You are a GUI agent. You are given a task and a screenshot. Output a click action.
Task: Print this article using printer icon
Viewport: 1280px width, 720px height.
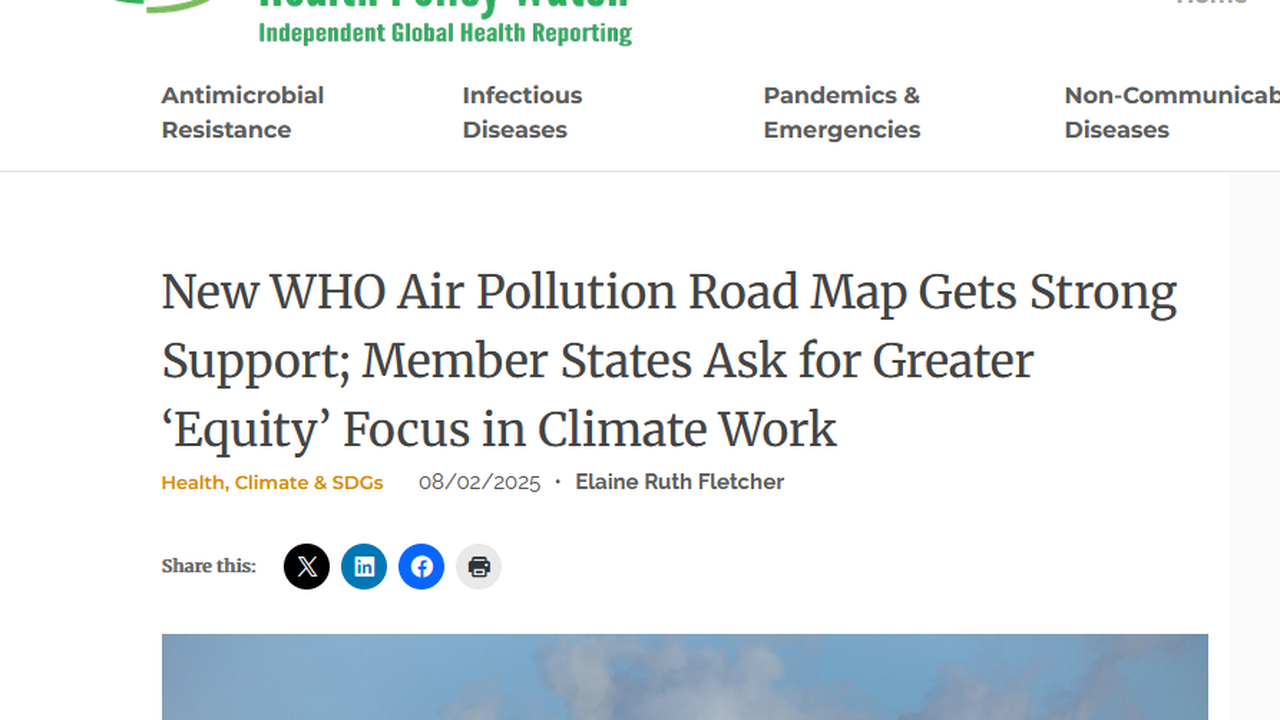coord(479,567)
